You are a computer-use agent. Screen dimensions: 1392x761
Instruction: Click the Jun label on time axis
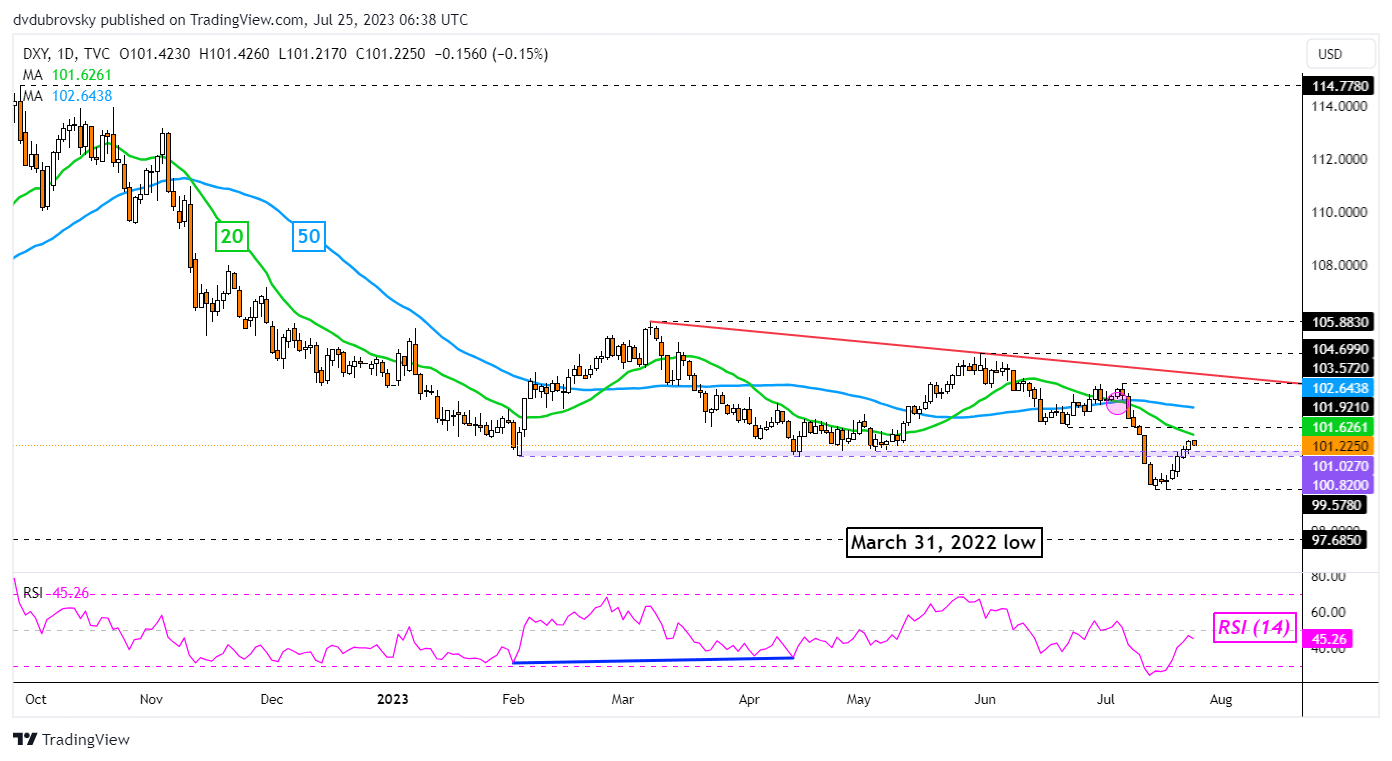[984, 701]
